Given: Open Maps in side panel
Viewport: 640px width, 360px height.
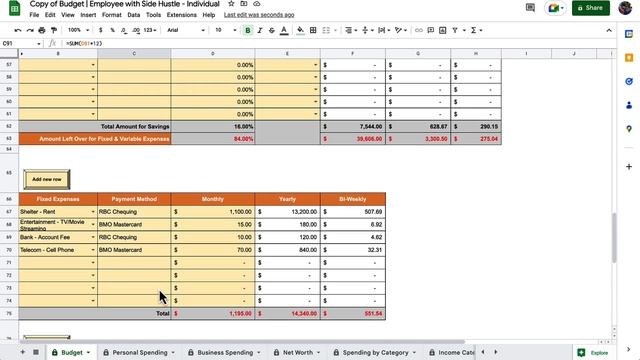Looking at the screenshot, I should coord(629,129).
